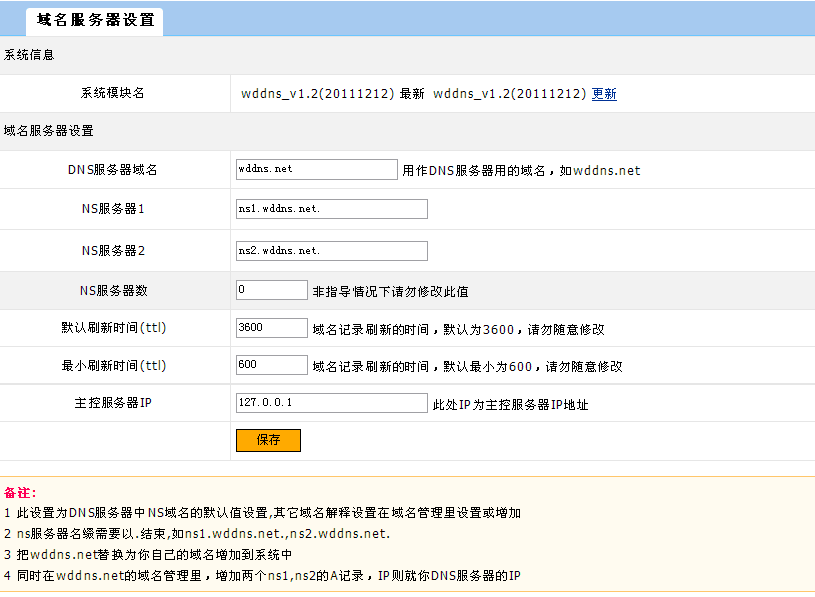
Task: Click the 此处IP为主控服务器IP地址 hint text
Action: coord(510,405)
